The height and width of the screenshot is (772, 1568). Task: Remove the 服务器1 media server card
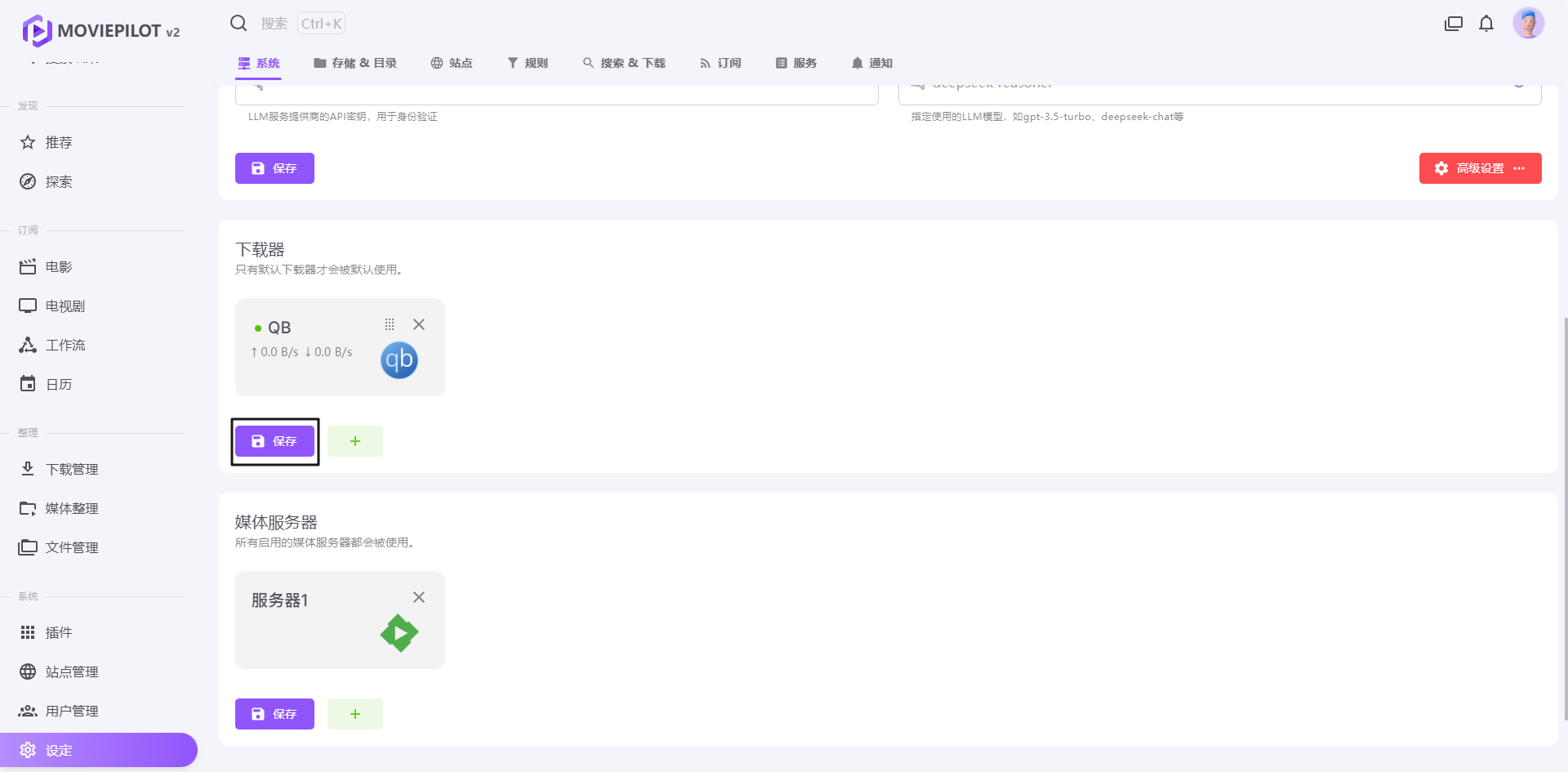(x=419, y=597)
